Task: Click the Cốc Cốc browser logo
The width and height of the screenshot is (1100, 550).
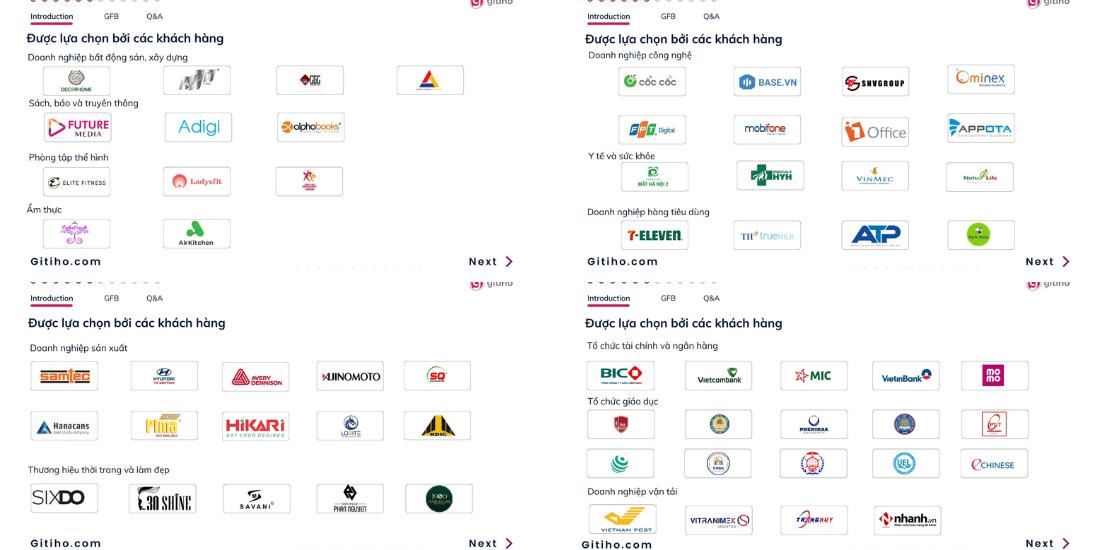Action: coord(649,81)
